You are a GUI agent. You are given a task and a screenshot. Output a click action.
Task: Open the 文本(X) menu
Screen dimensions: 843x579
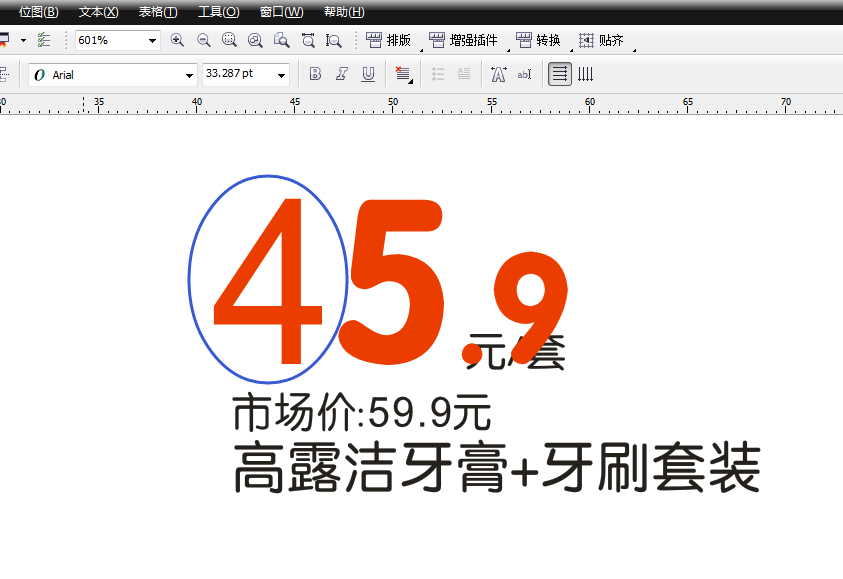click(98, 12)
